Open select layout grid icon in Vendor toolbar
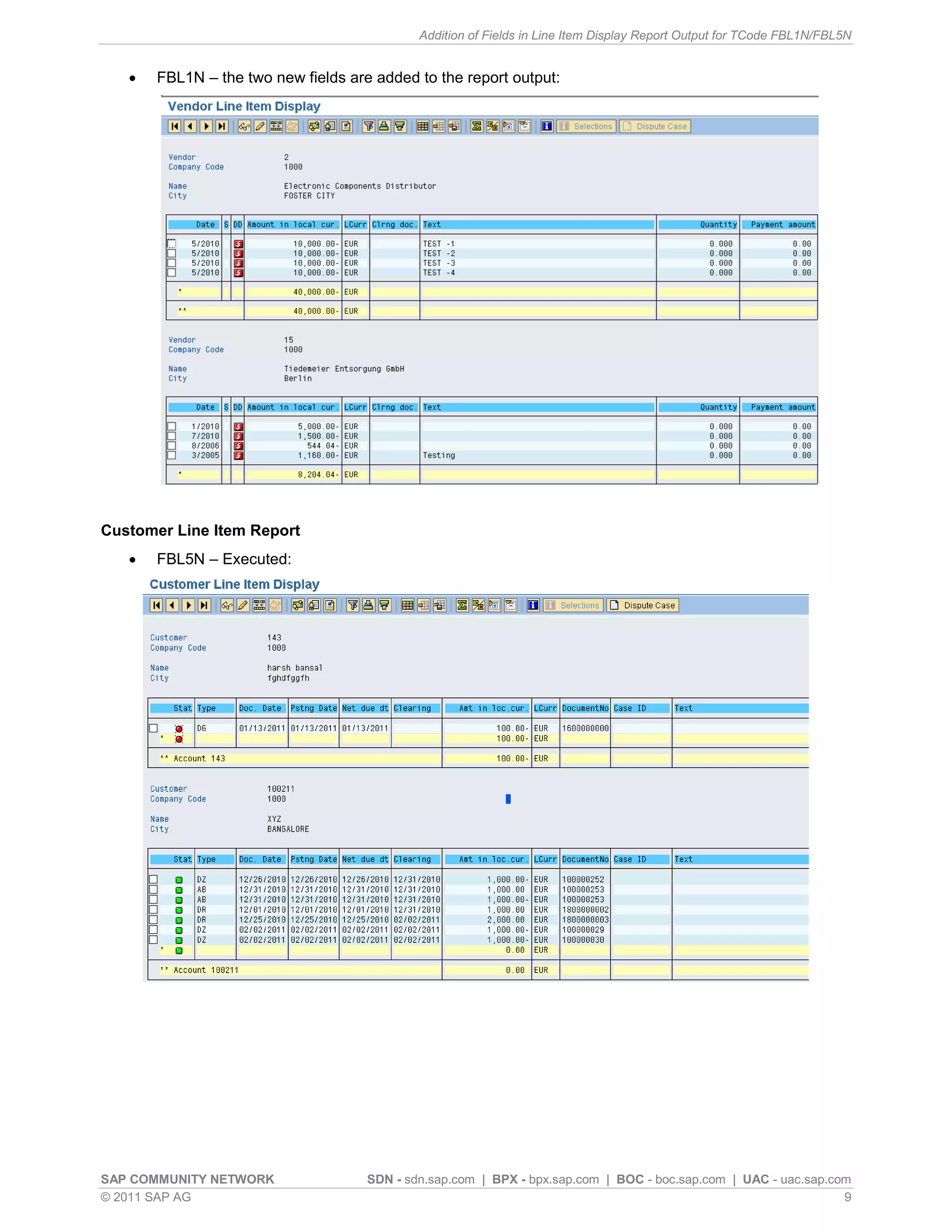 (x=423, y=126)
